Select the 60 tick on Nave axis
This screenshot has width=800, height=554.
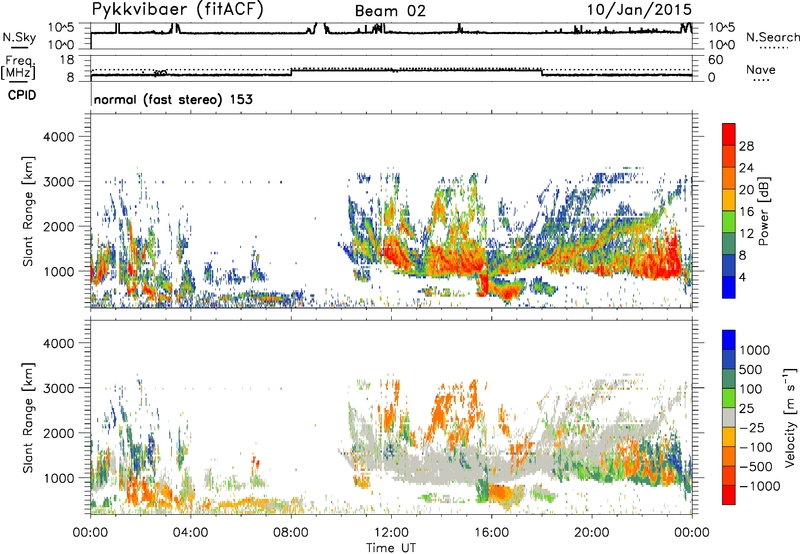pos(715,60)
